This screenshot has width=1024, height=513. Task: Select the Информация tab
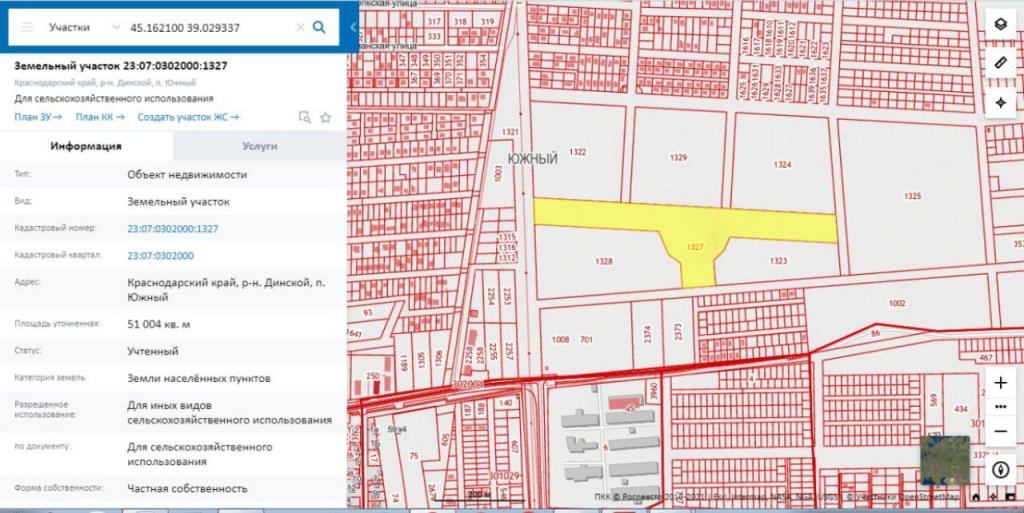coord(86,146)
